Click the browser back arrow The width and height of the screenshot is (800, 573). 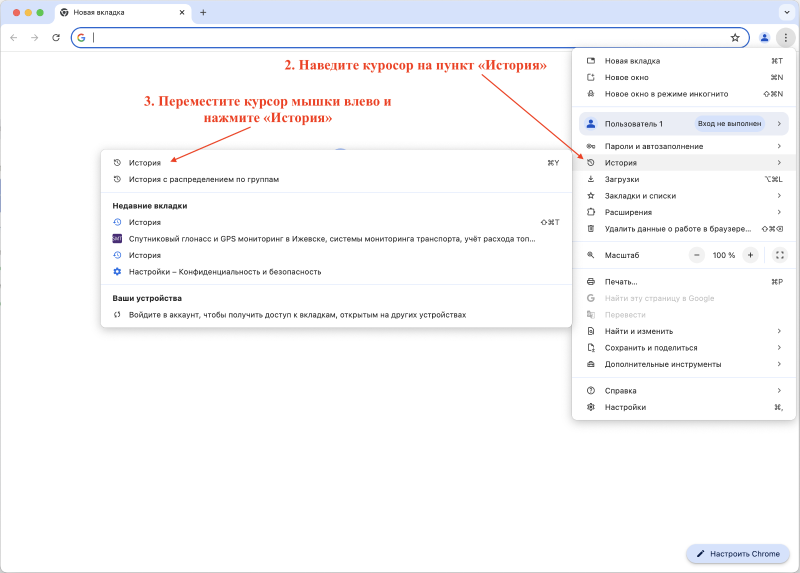click(14, 38)
